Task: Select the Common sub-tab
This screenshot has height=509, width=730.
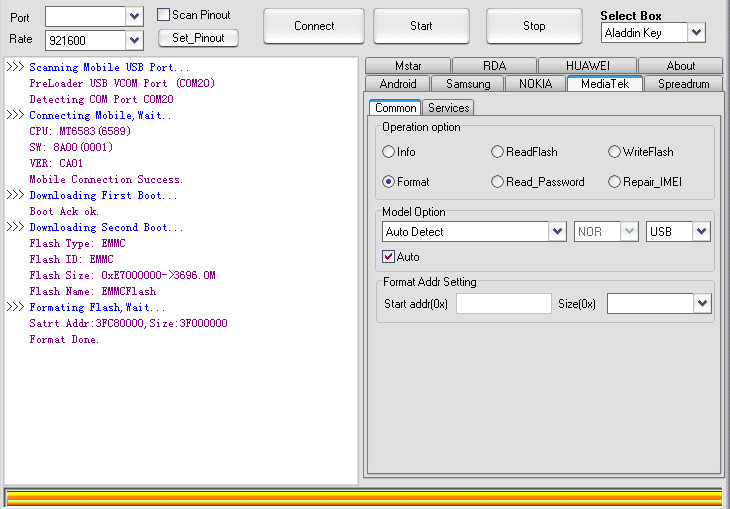Action: [395, 108]
